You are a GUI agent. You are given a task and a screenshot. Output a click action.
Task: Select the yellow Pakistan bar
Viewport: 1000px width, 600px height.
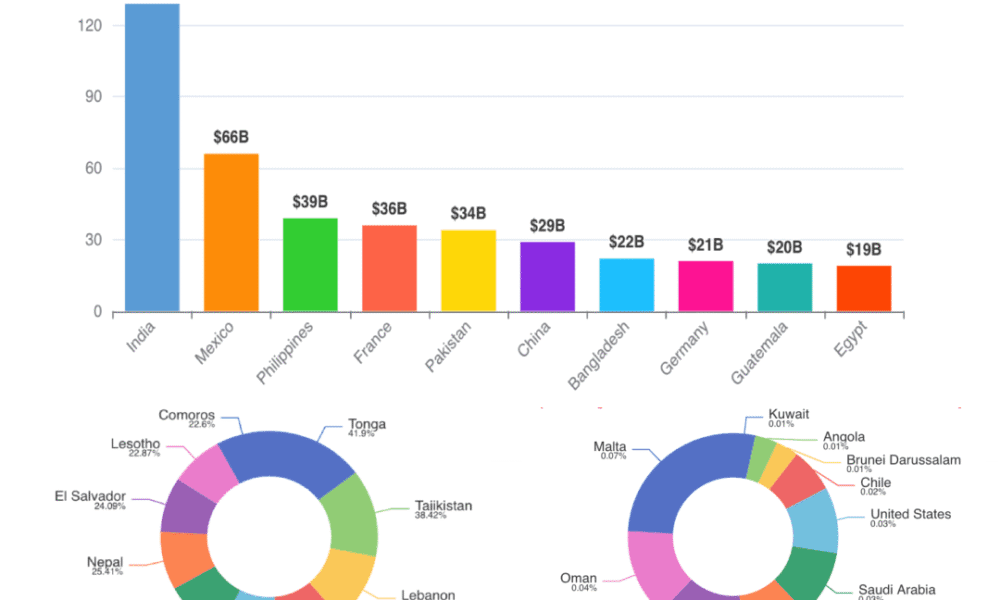click(468, 271)
